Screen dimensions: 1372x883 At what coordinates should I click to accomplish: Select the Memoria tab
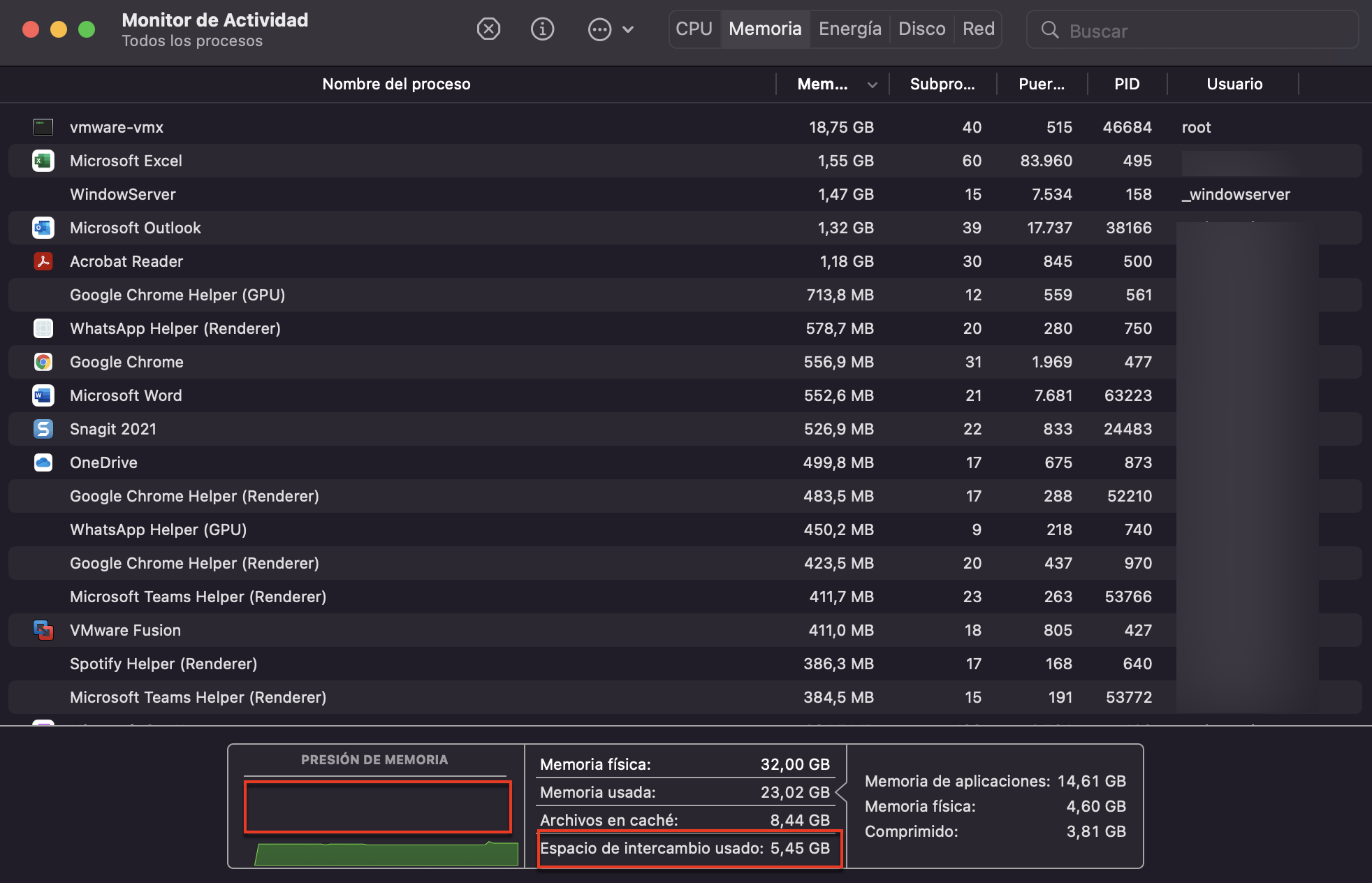click(x=765, y=29)
